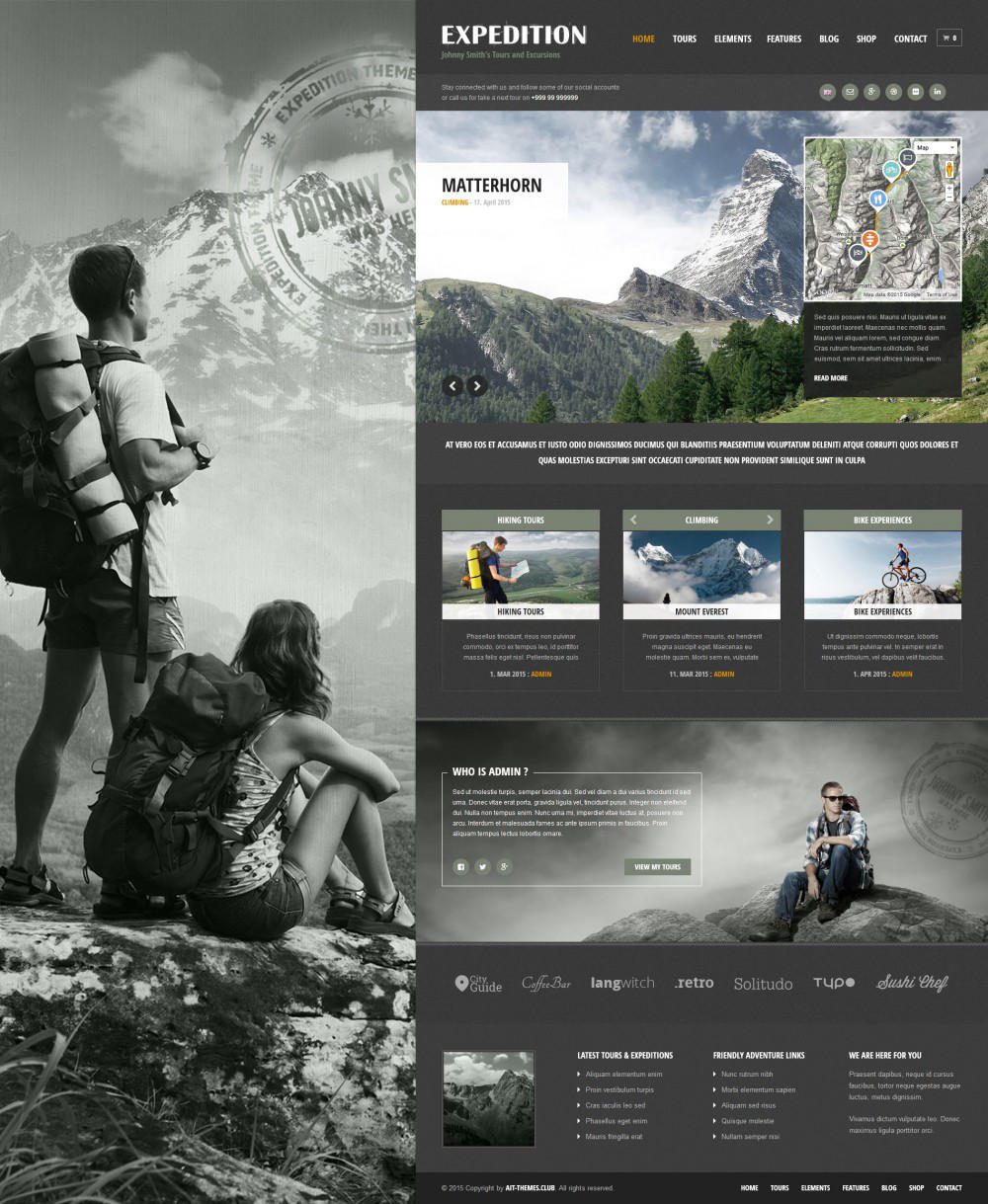The width and height of the screenshot is (988, 1204).
Task: Open the shopping cart icon in header
Action: tap(948, 39)
